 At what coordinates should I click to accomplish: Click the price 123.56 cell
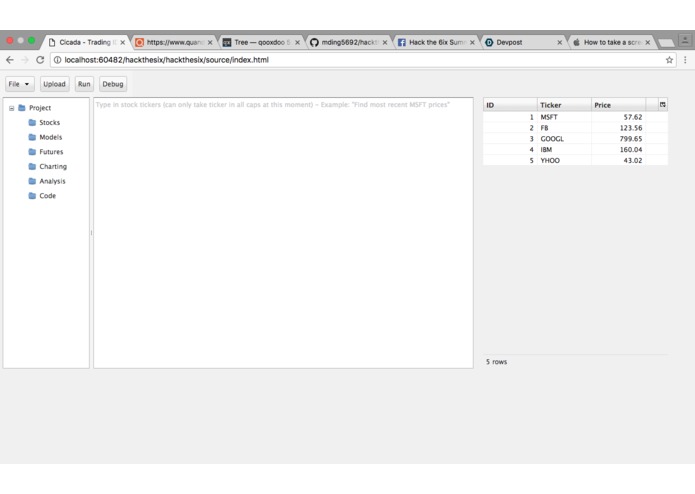click(618, 128)
